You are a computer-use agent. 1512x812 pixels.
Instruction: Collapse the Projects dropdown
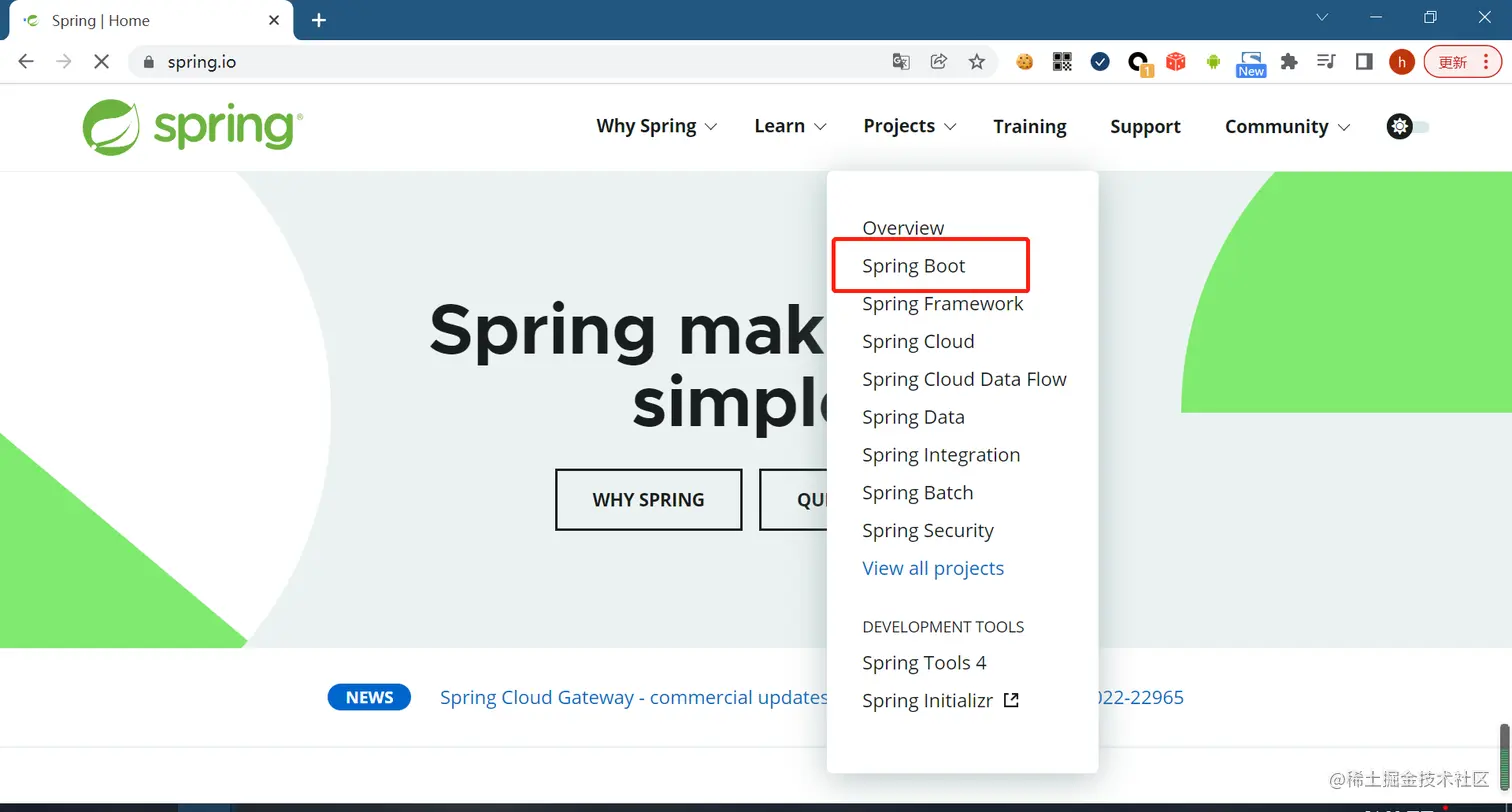[910, 127]
